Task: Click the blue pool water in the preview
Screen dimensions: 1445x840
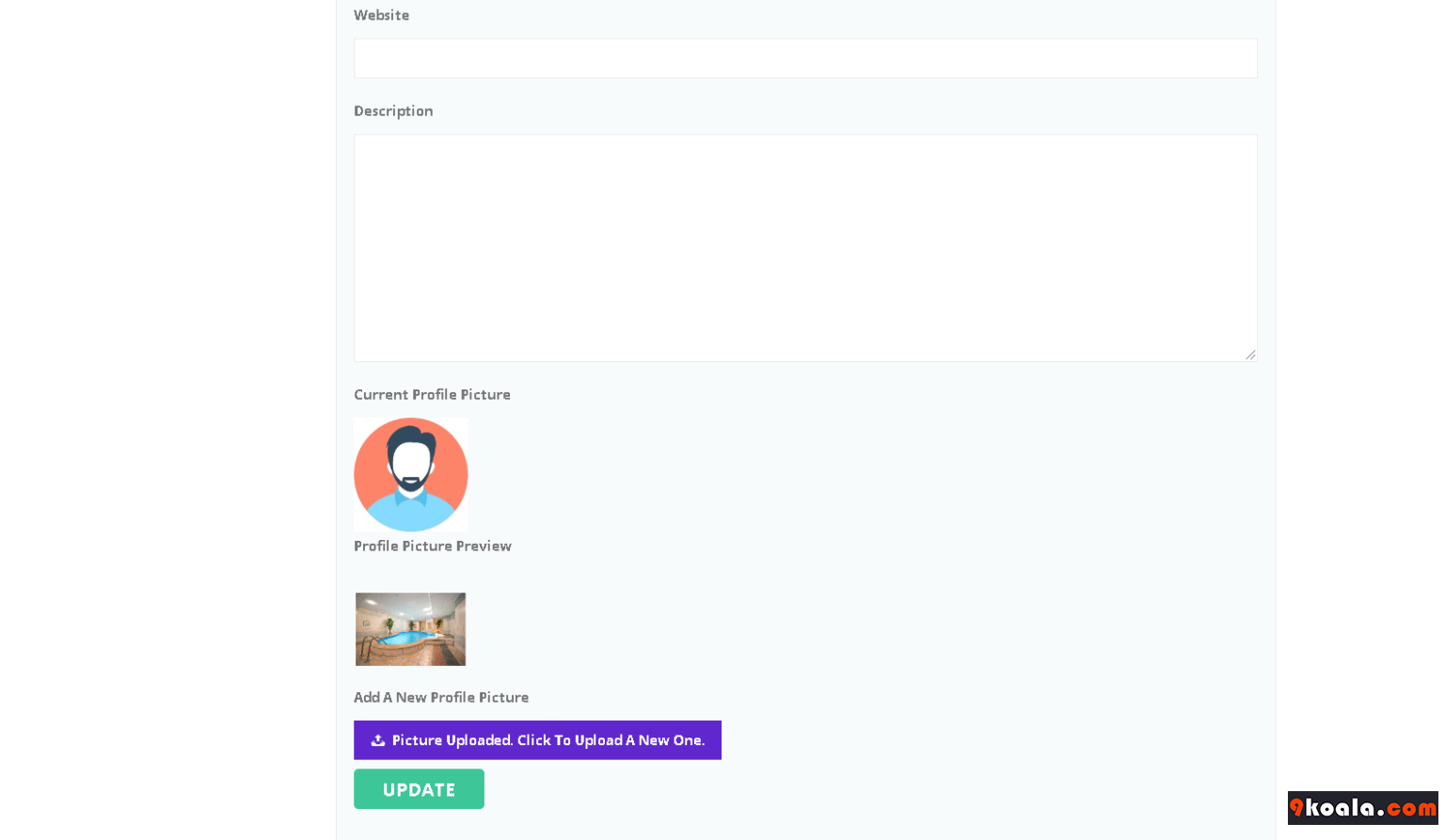Action: point(409,638)
